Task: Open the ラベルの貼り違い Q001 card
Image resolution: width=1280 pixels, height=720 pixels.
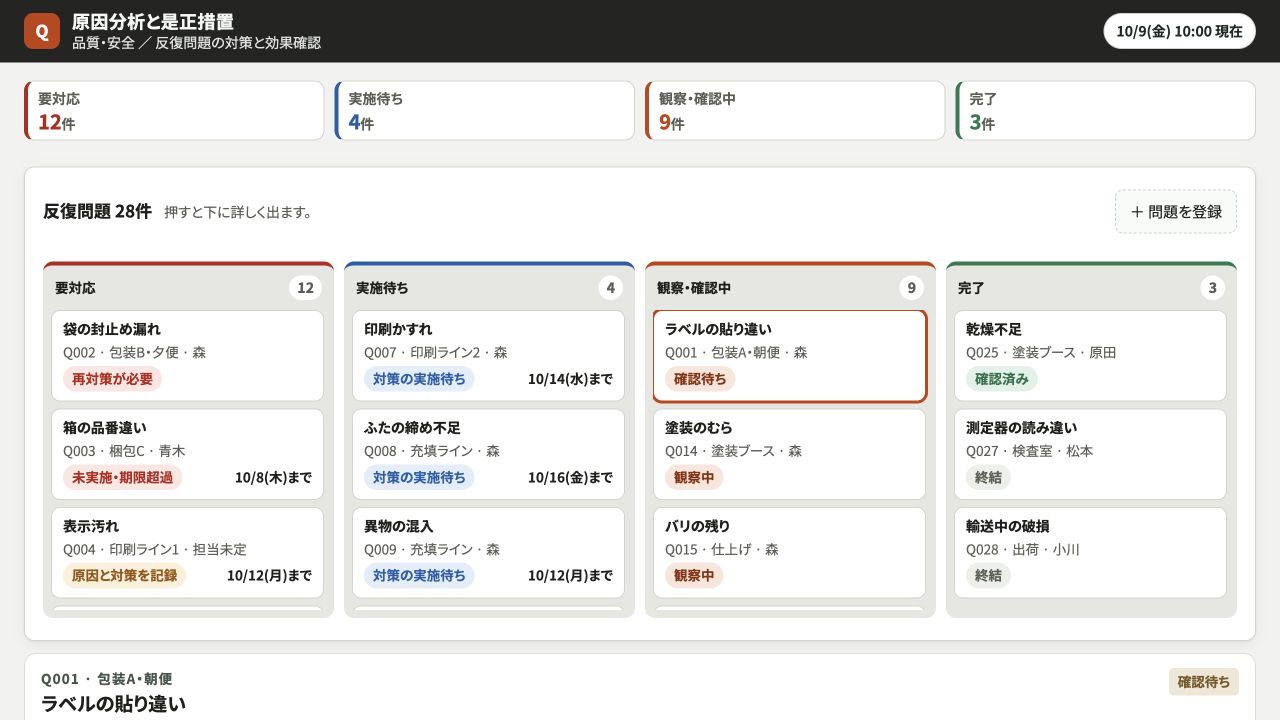Action: 790,356
